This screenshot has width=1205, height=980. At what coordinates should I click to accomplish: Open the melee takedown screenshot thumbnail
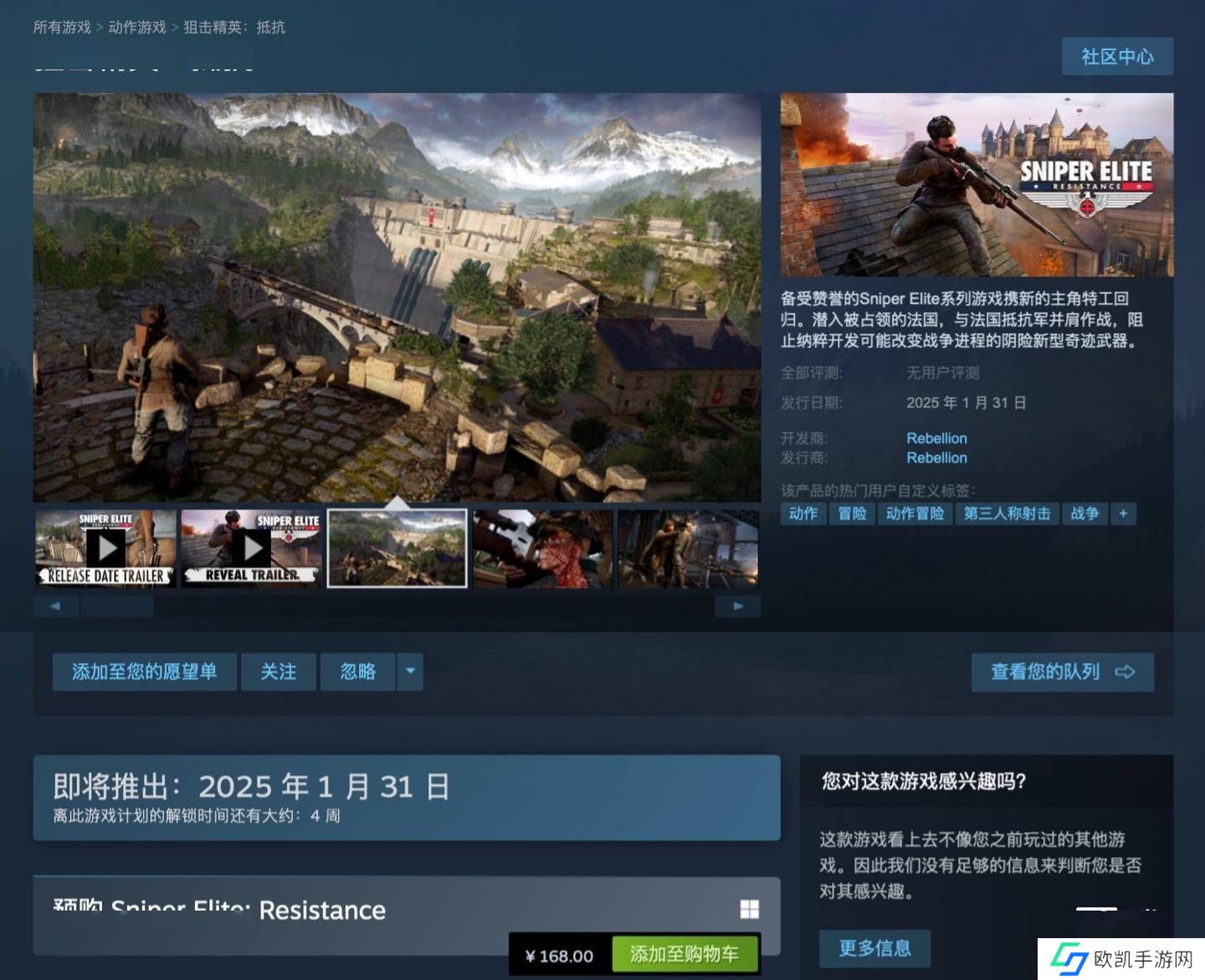(688, 548)
